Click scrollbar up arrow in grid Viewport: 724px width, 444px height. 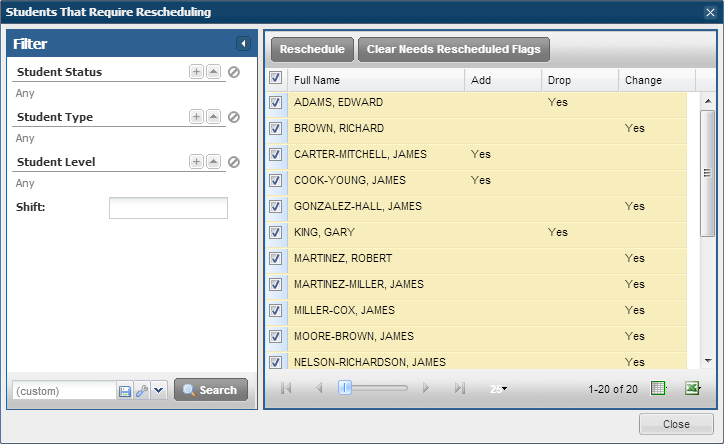point(708,101)
